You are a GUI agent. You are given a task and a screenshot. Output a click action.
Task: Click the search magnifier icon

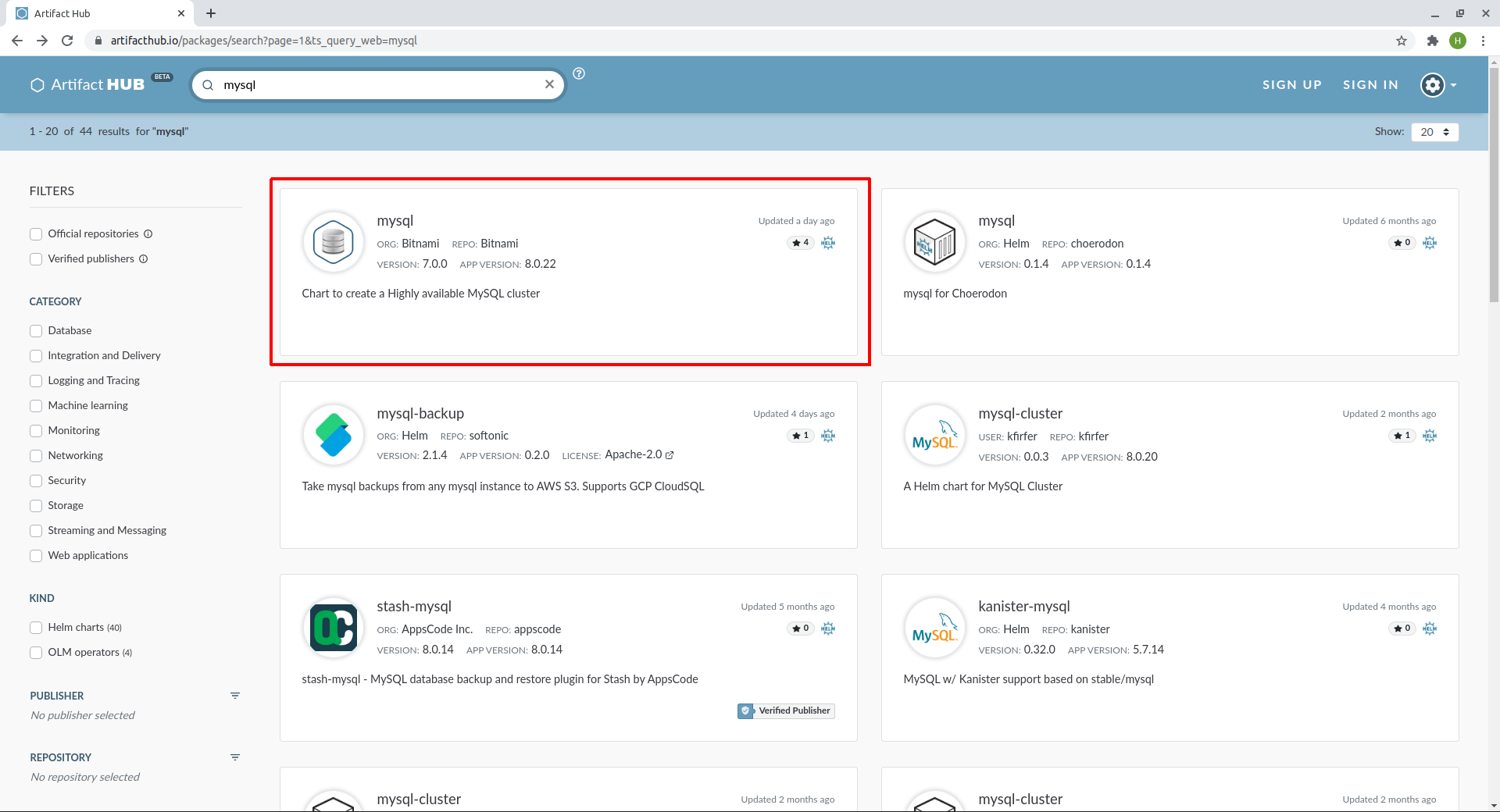[x=208, y=85]
